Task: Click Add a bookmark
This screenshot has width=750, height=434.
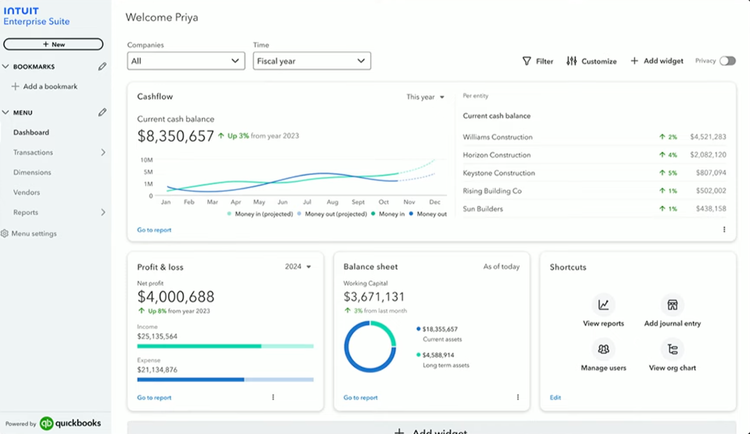Action: 44,87
